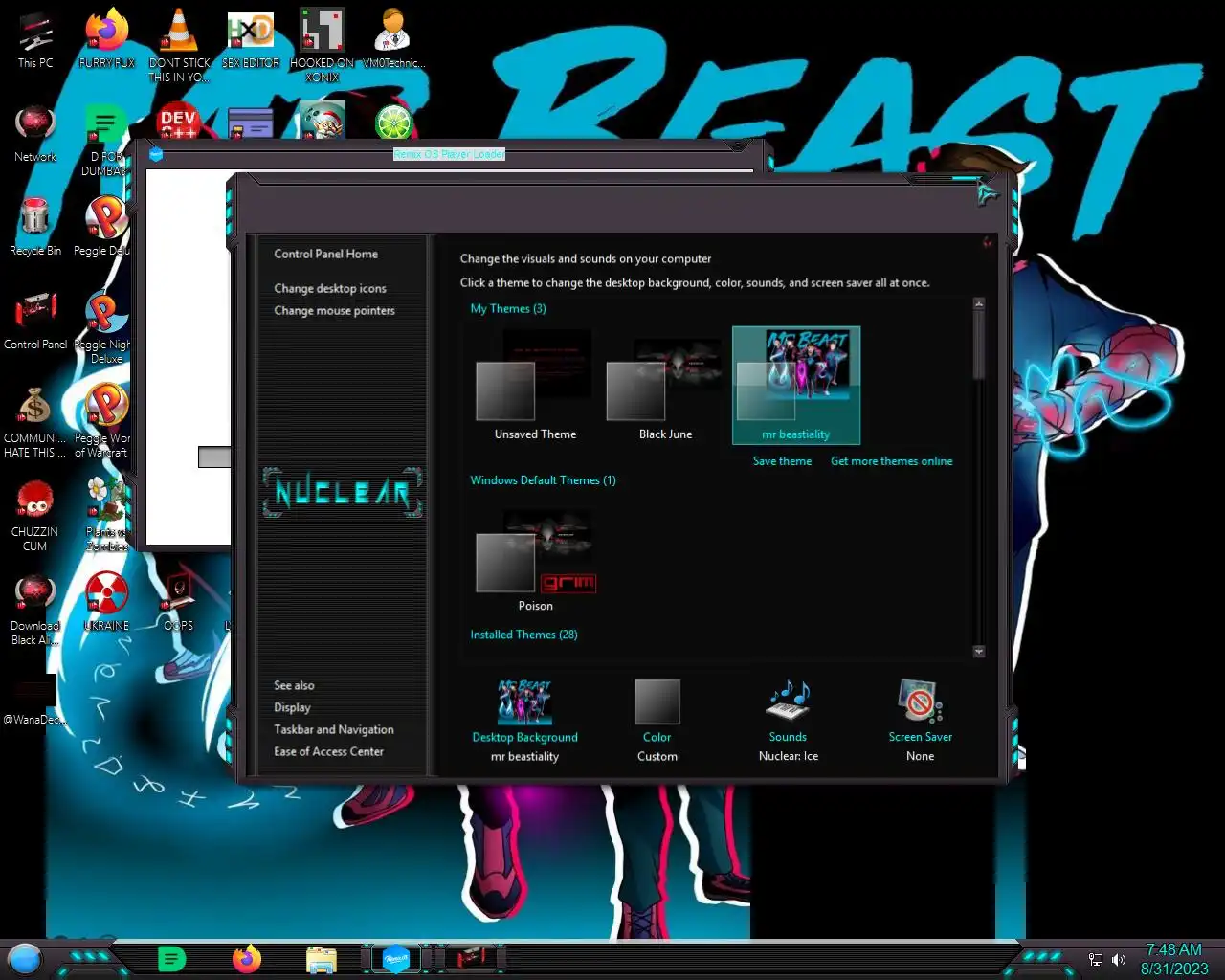Click the themes list scrollbar thumb
The image size is (1225, 980).
(978, 345)
